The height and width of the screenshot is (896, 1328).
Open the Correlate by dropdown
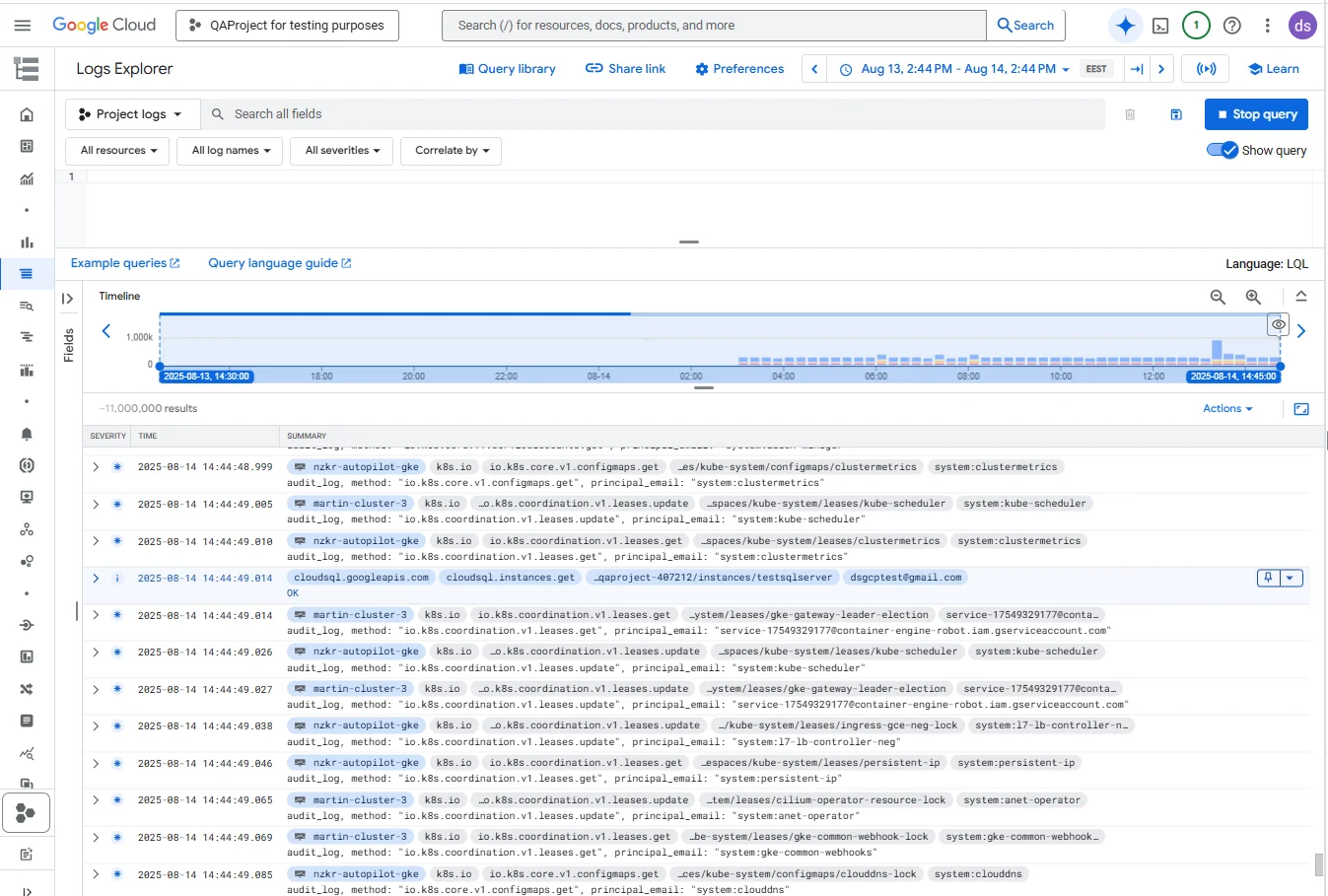point(451,150)
